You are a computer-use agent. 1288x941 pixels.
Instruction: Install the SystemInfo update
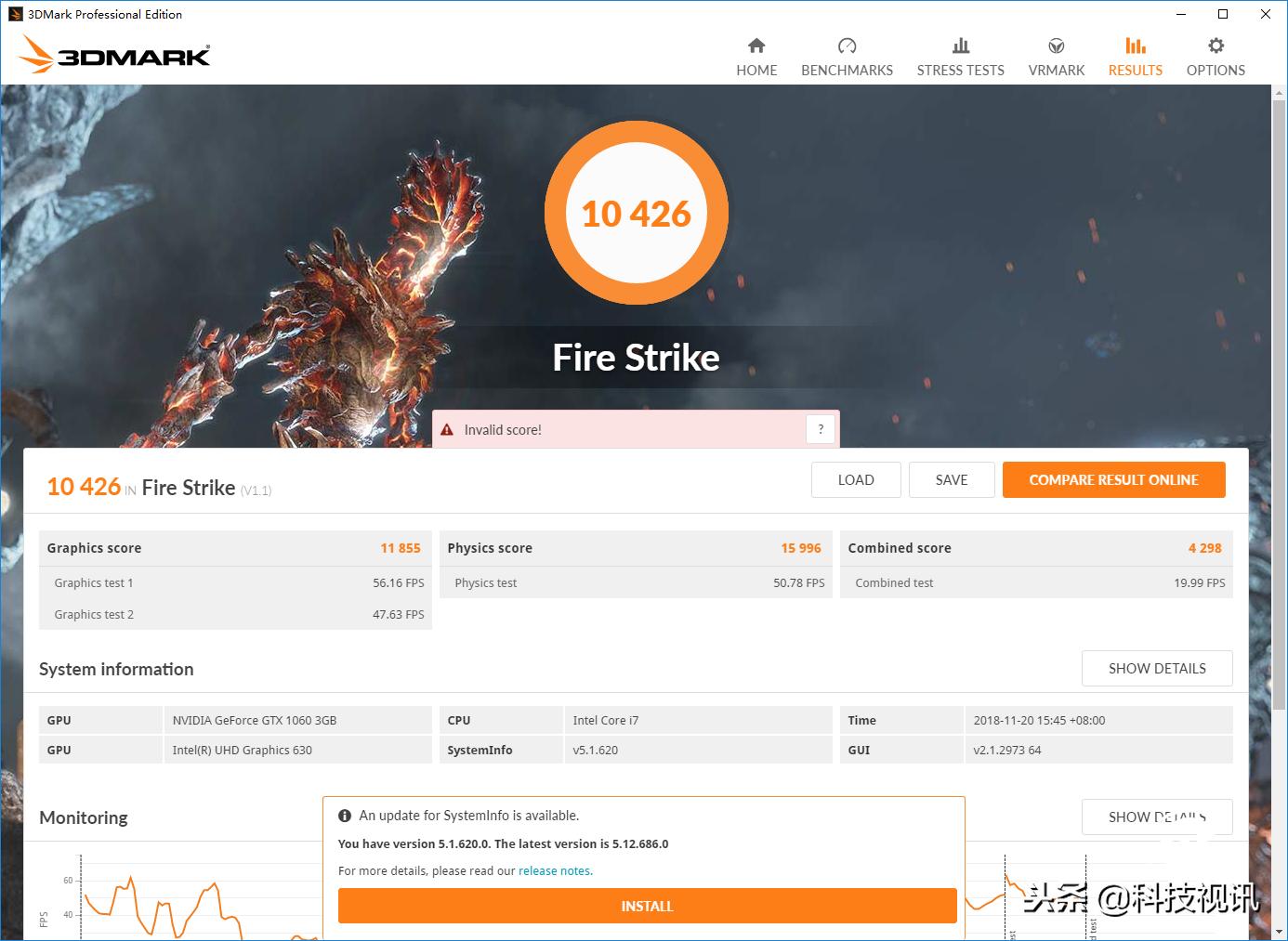click(647, 907)
